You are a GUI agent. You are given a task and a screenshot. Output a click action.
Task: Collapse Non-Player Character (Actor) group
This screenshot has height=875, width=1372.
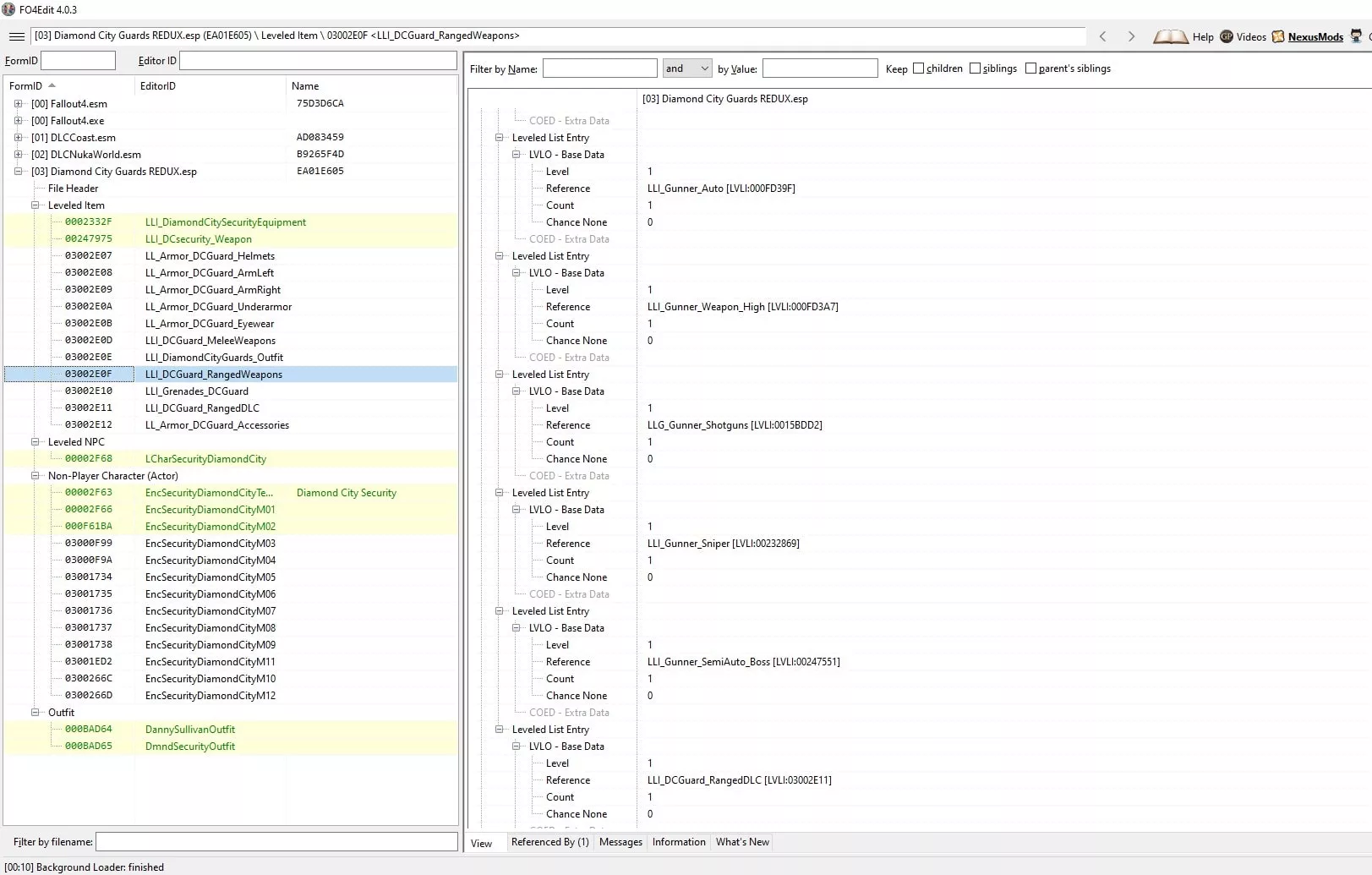point(35,476)
